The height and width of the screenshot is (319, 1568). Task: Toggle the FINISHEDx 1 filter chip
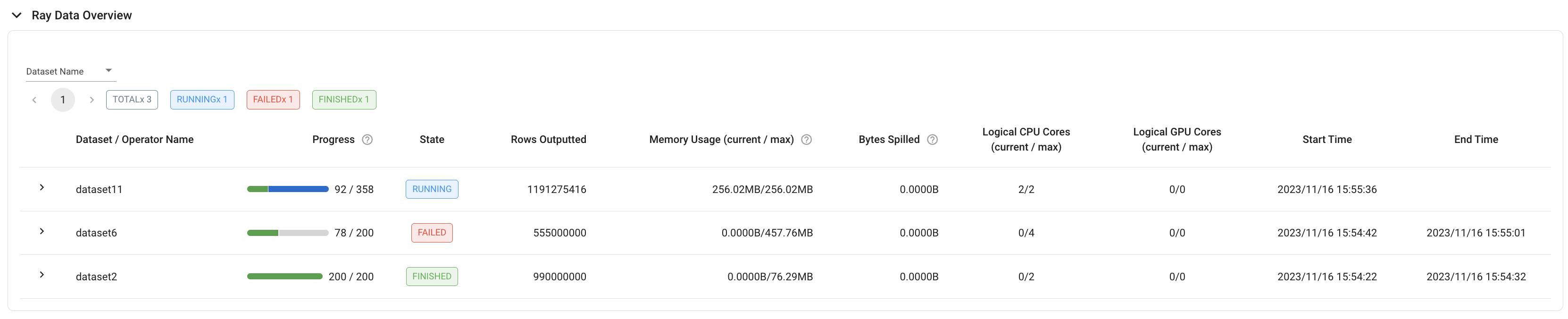344,99
